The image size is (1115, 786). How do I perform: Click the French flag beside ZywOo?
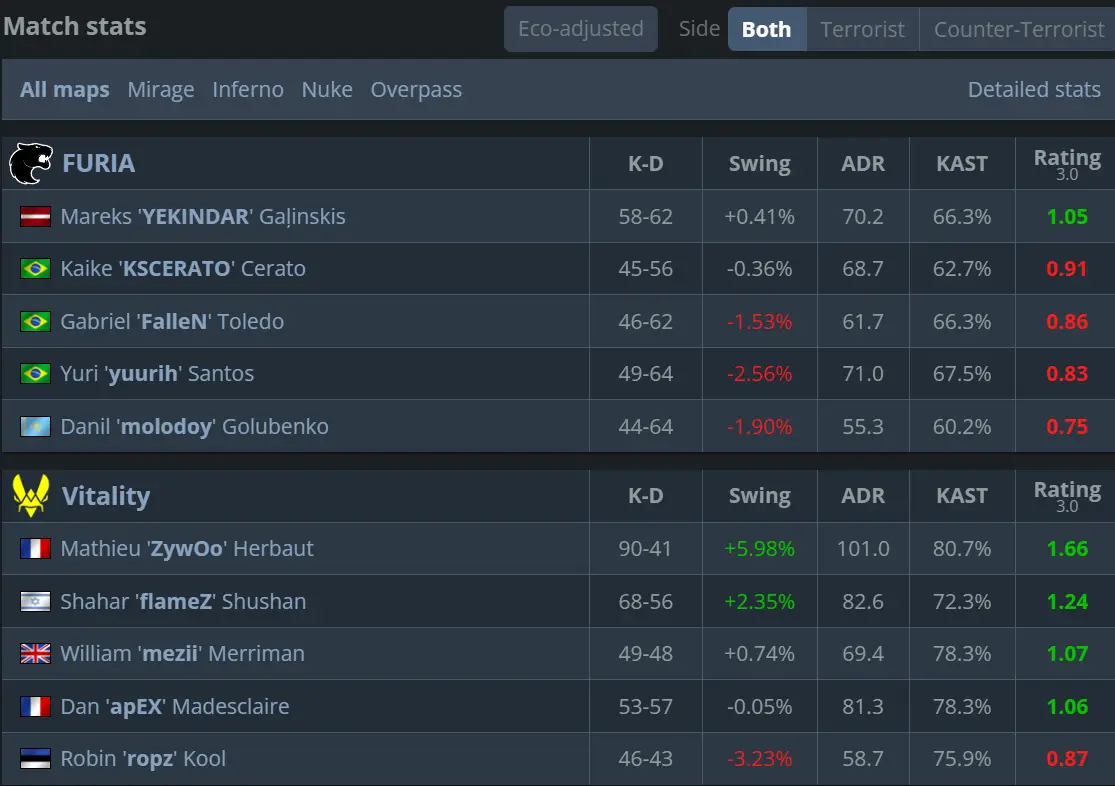point(35,549)
